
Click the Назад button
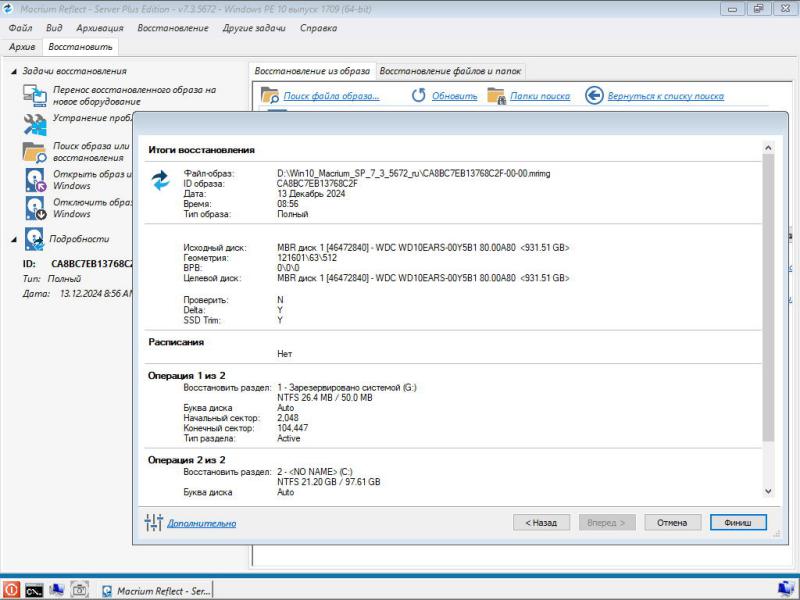tap(541, 522)
